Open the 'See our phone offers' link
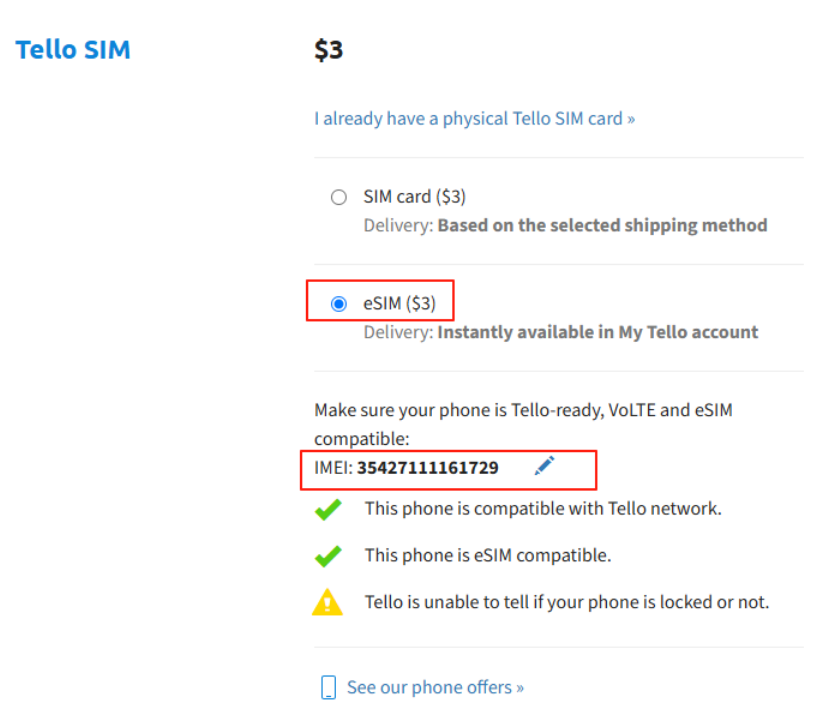 pyautogui.click(x=435, y=688)
